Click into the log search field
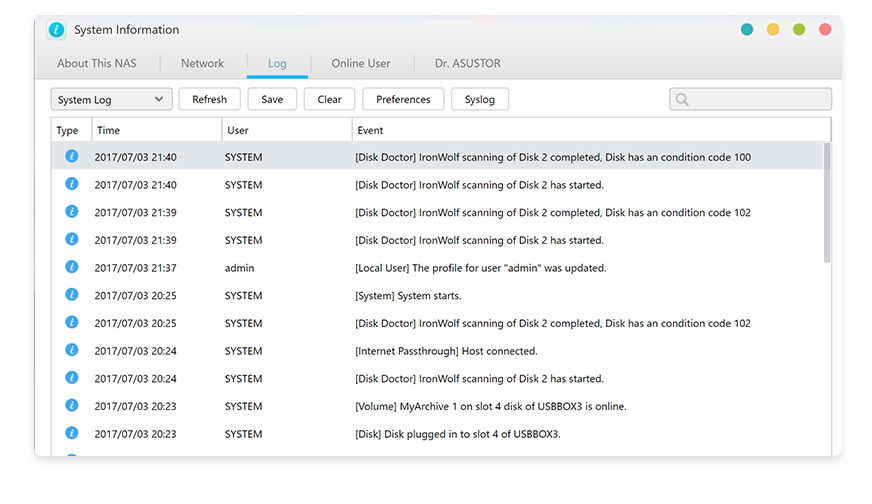The image size is (872, 504). coord(751,100)
